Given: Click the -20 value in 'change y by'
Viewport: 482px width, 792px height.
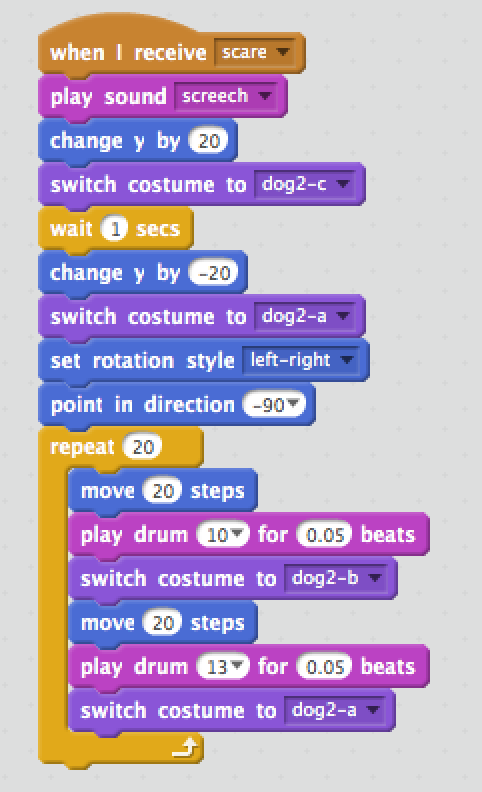Looking at the screenshot, I should [x=213, y=273].
